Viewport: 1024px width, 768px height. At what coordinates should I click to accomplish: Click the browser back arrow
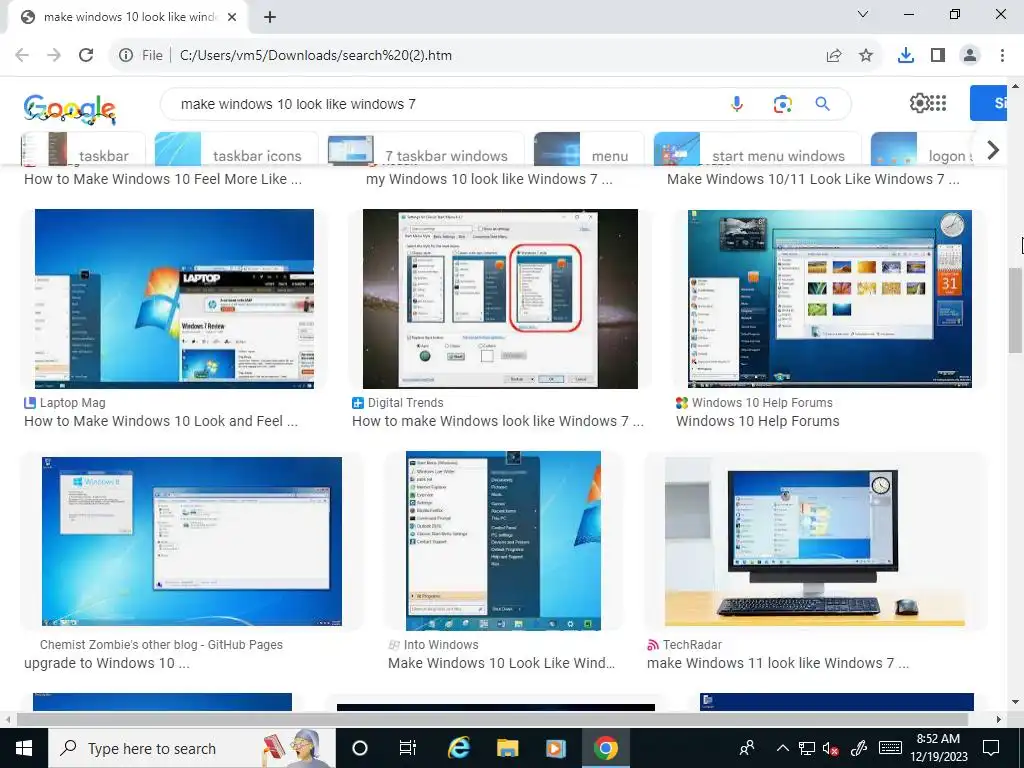click(x=22, y=55)
